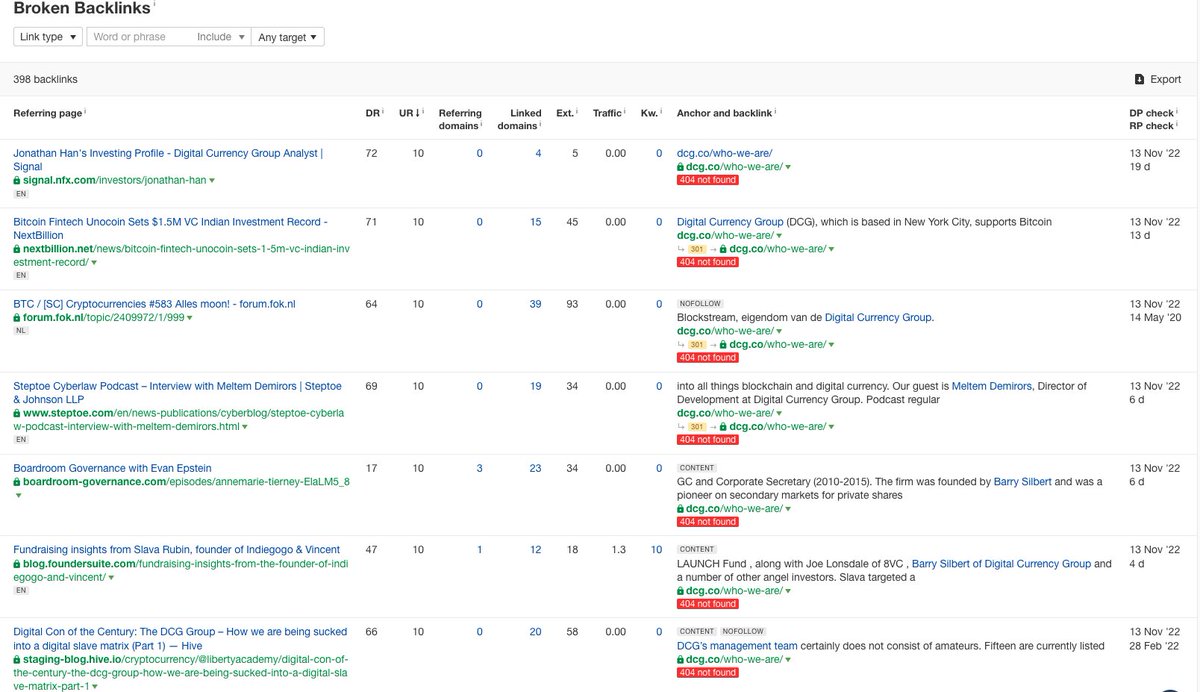This screenshot has height=692, width=1200.
Task: Click the info icon next to DP check header
Action: (1175, 110)
